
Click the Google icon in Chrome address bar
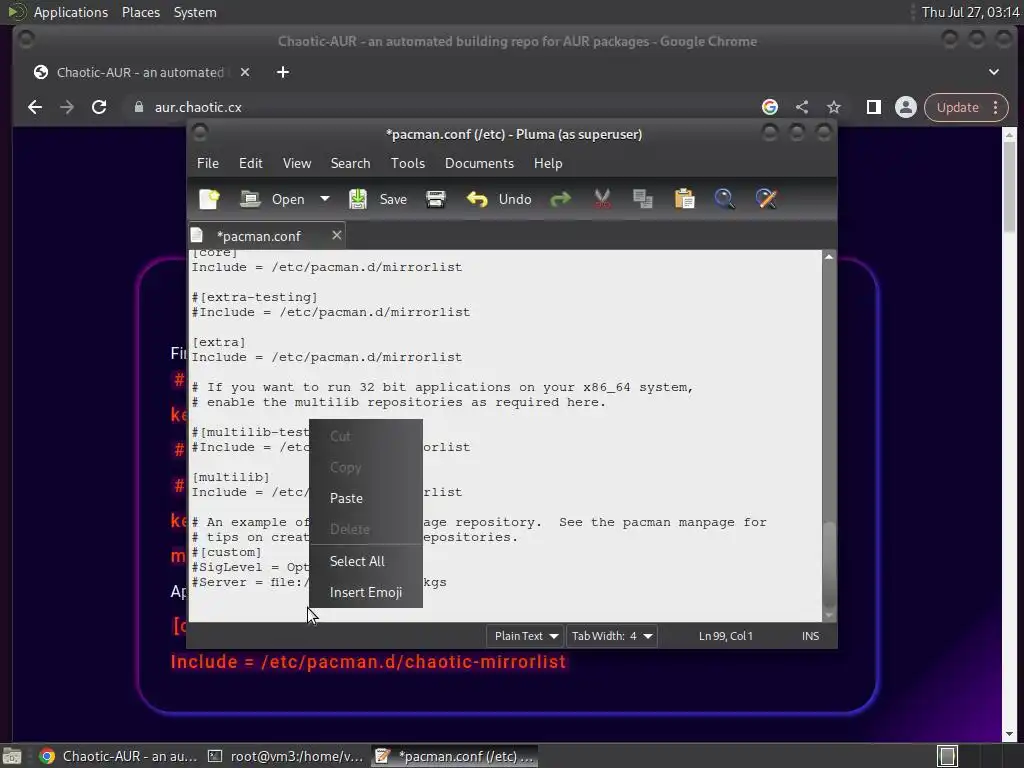[x=770, y=107]
